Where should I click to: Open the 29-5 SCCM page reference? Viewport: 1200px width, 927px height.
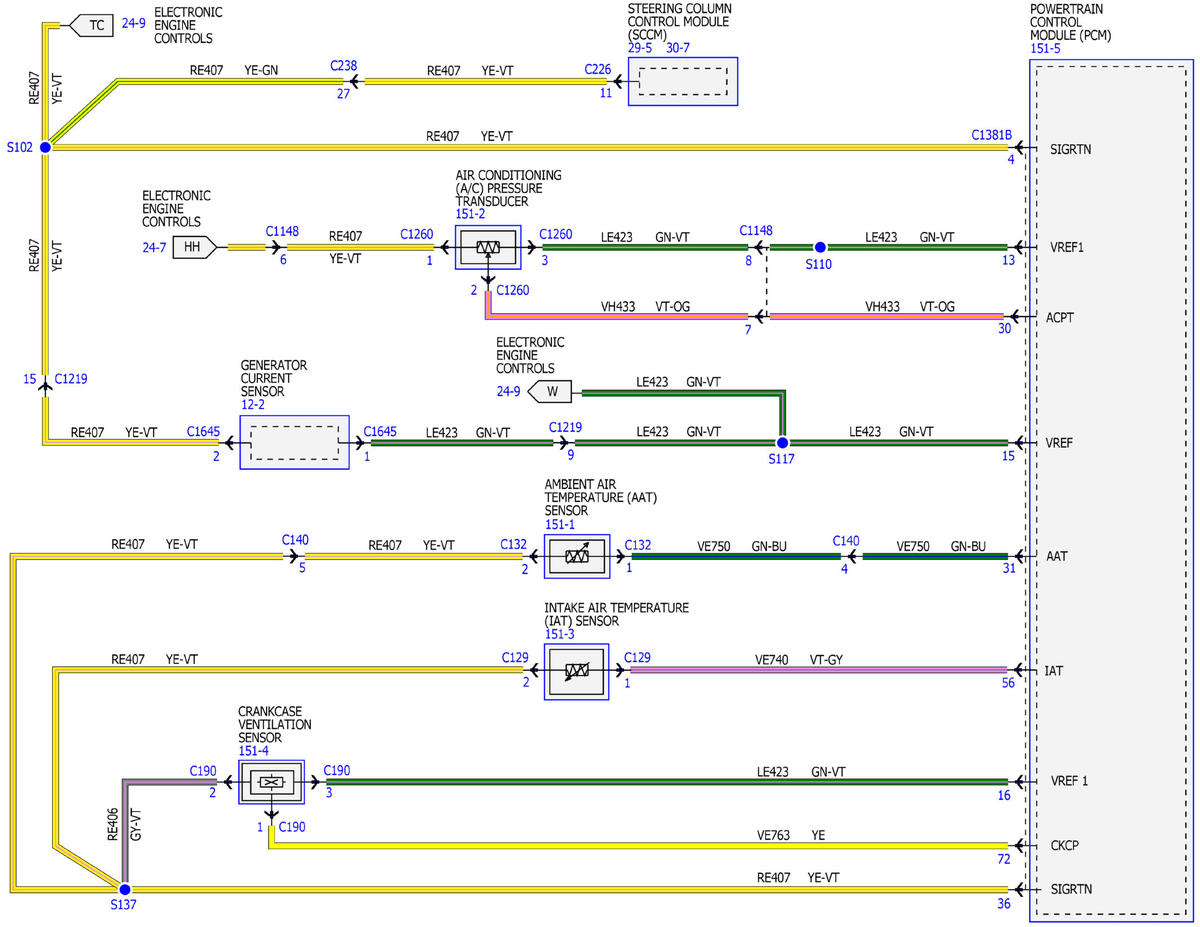pos(642,46)
